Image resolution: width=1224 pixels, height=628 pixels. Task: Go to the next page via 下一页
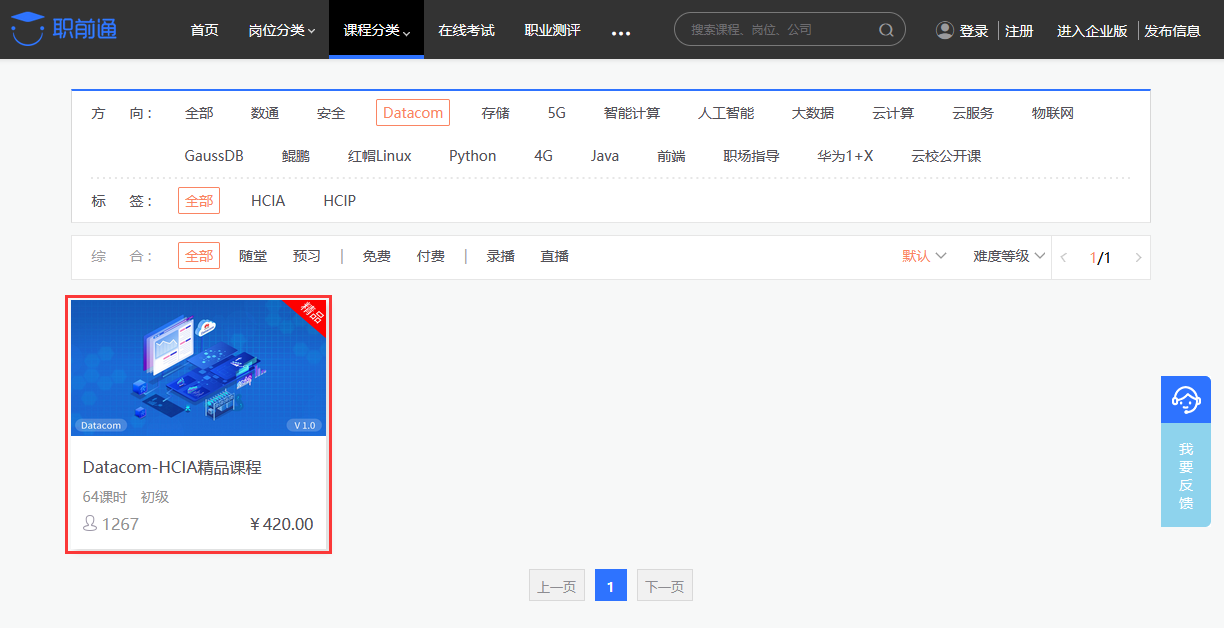pos(664,585)
